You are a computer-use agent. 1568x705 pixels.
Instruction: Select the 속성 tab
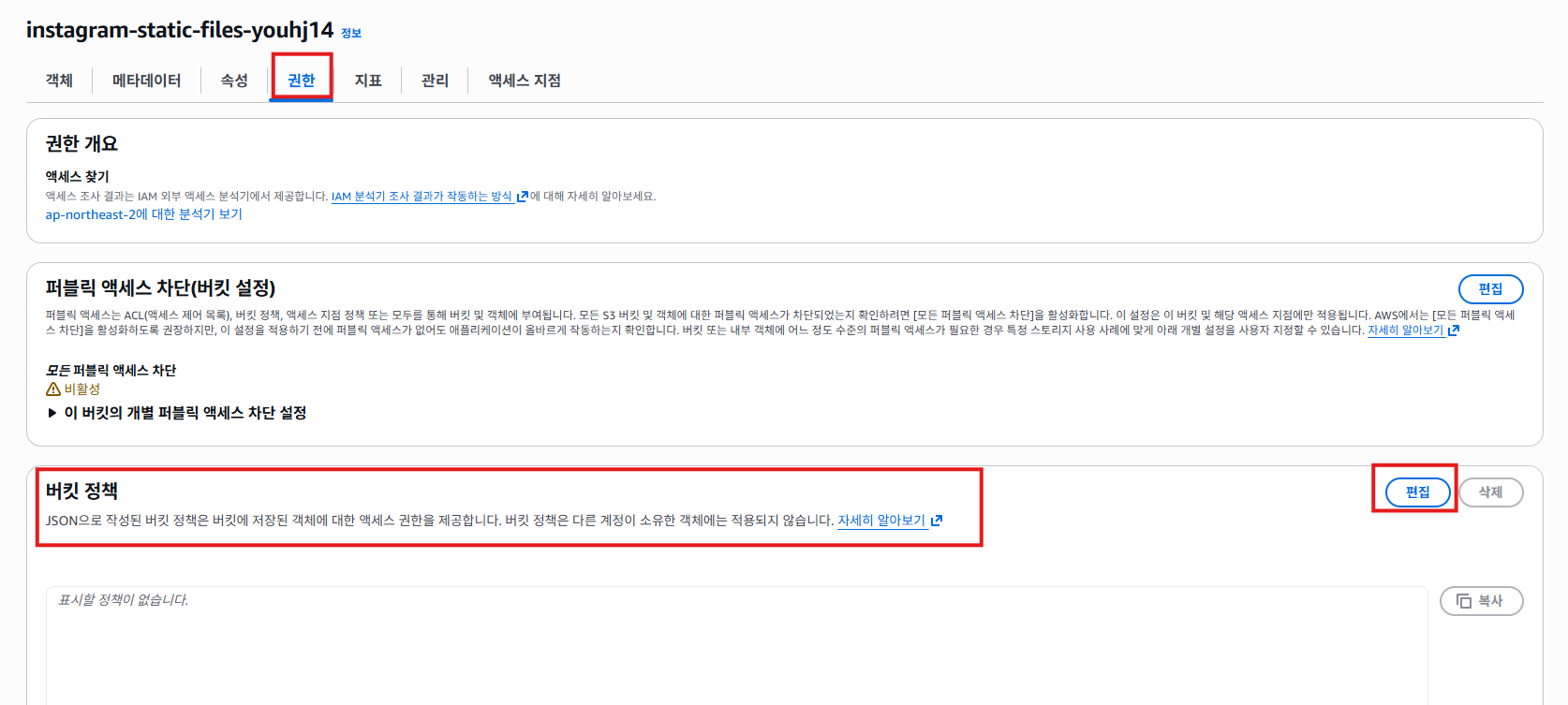(234, 81)
